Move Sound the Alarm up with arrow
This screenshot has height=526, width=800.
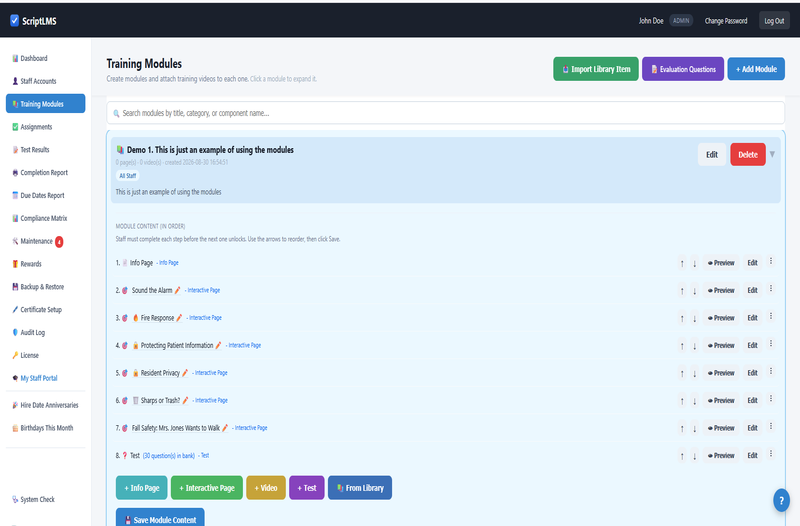[682, 291]
